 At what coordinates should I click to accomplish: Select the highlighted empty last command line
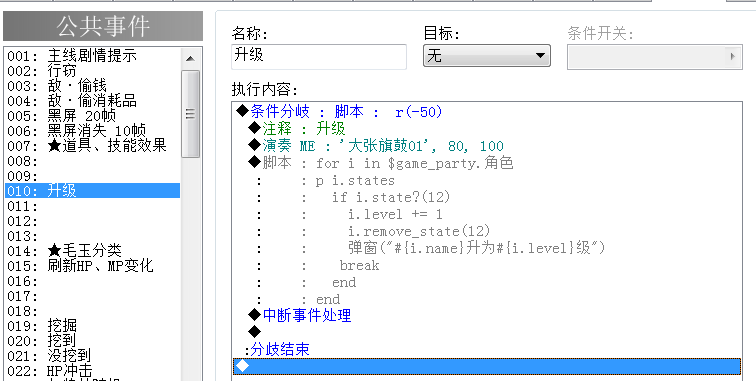pos(487,367)
